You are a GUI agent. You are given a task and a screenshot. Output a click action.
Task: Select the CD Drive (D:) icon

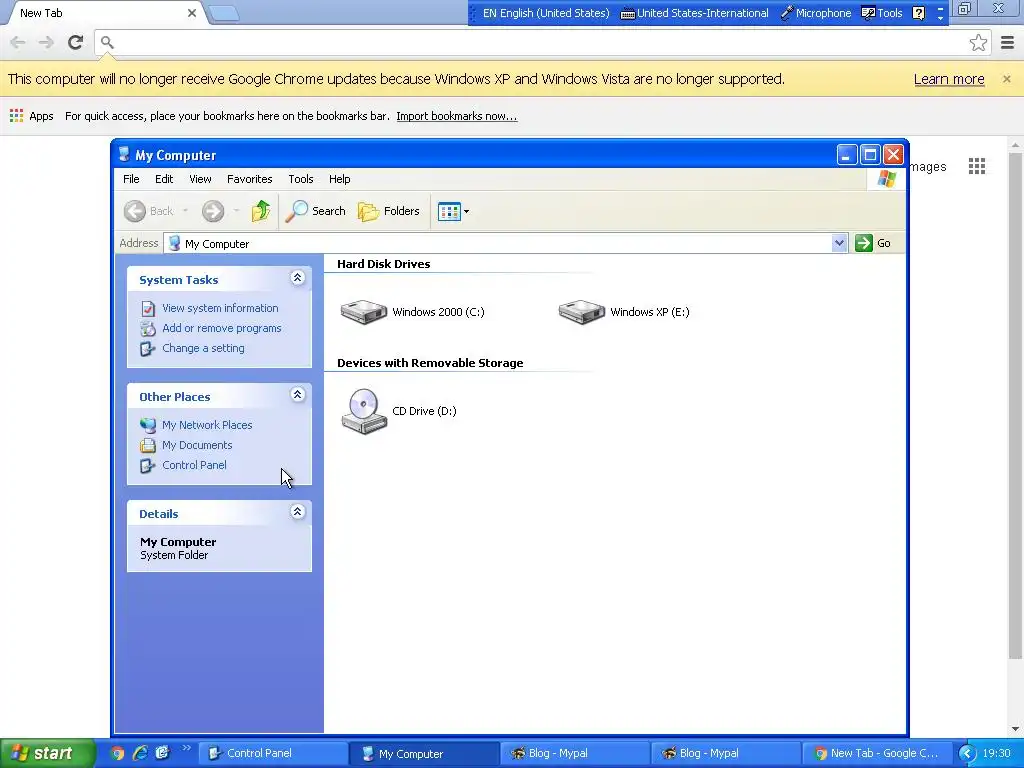[364, 411]
